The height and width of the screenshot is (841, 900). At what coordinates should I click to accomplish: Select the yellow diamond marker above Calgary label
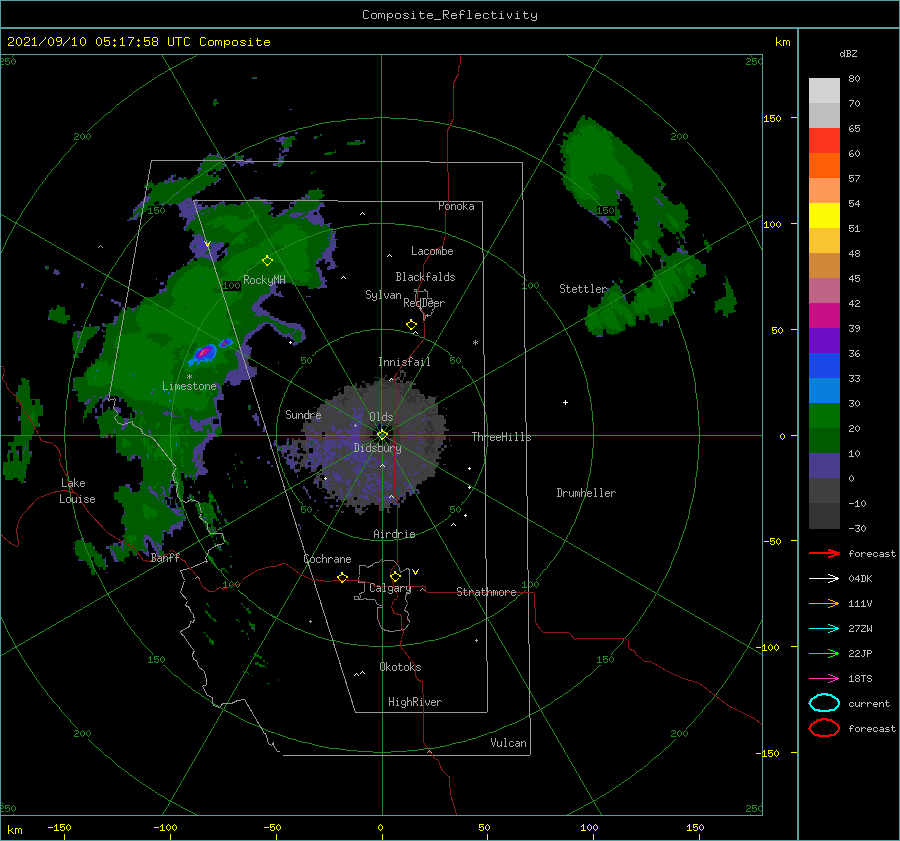tap(395, 576)
